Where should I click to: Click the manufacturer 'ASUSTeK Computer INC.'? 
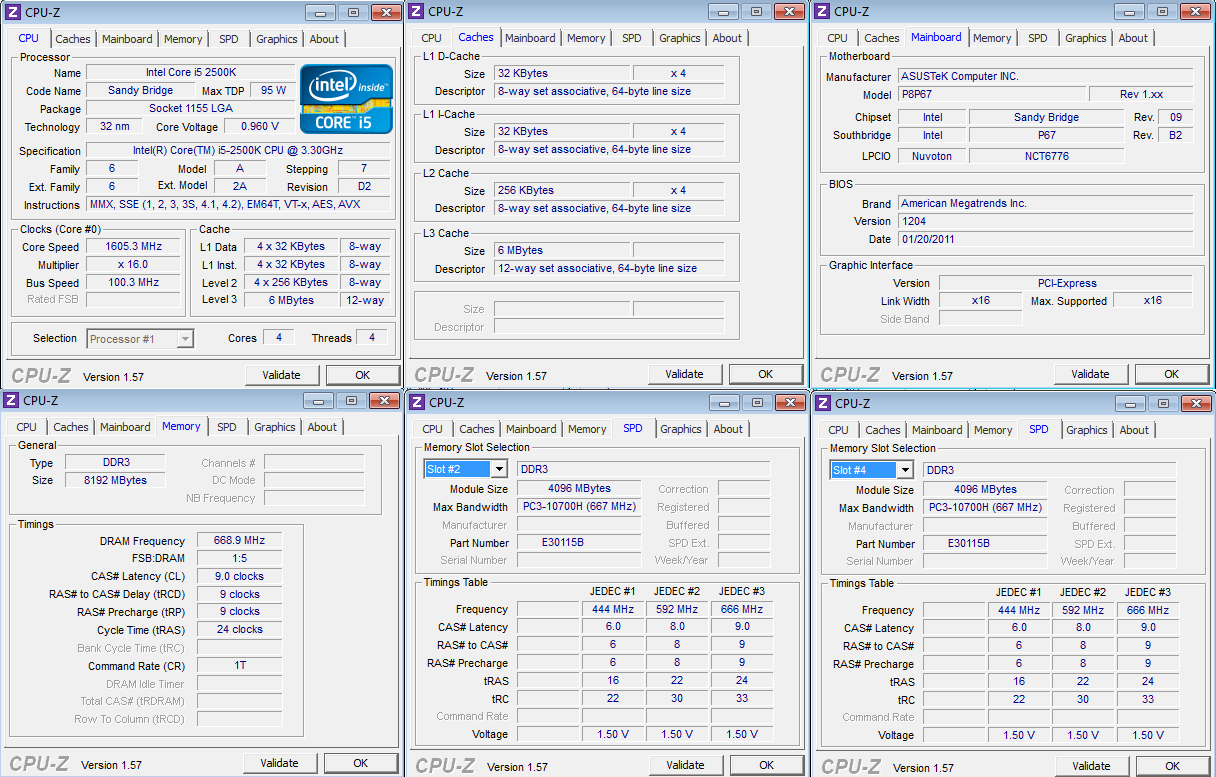click(1045, 77)
